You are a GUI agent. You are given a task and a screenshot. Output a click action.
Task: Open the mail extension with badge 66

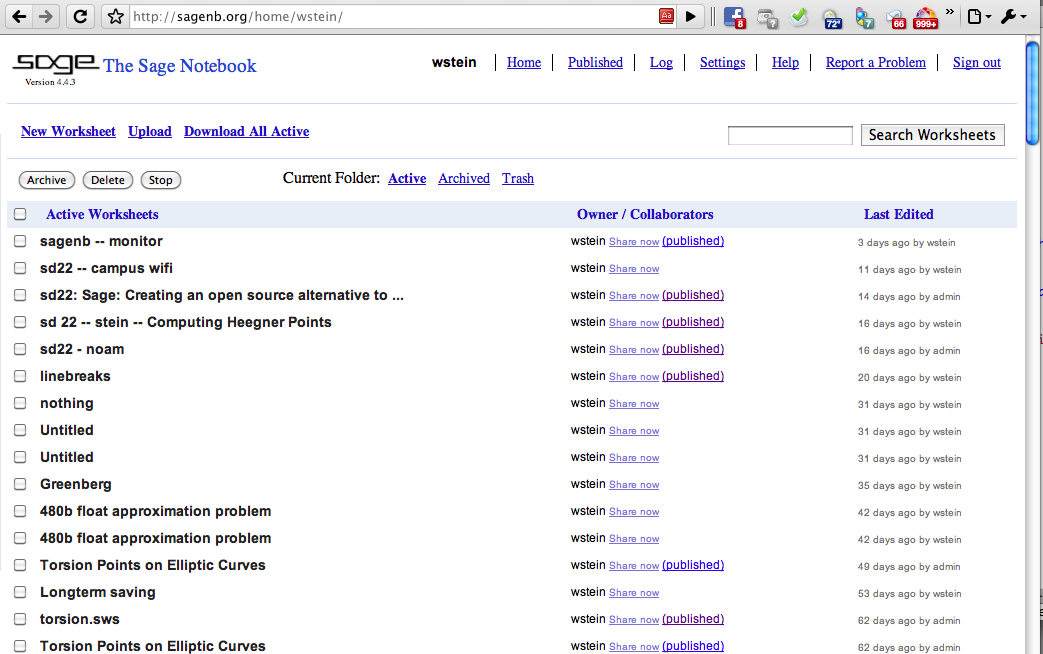coord(895,19)
